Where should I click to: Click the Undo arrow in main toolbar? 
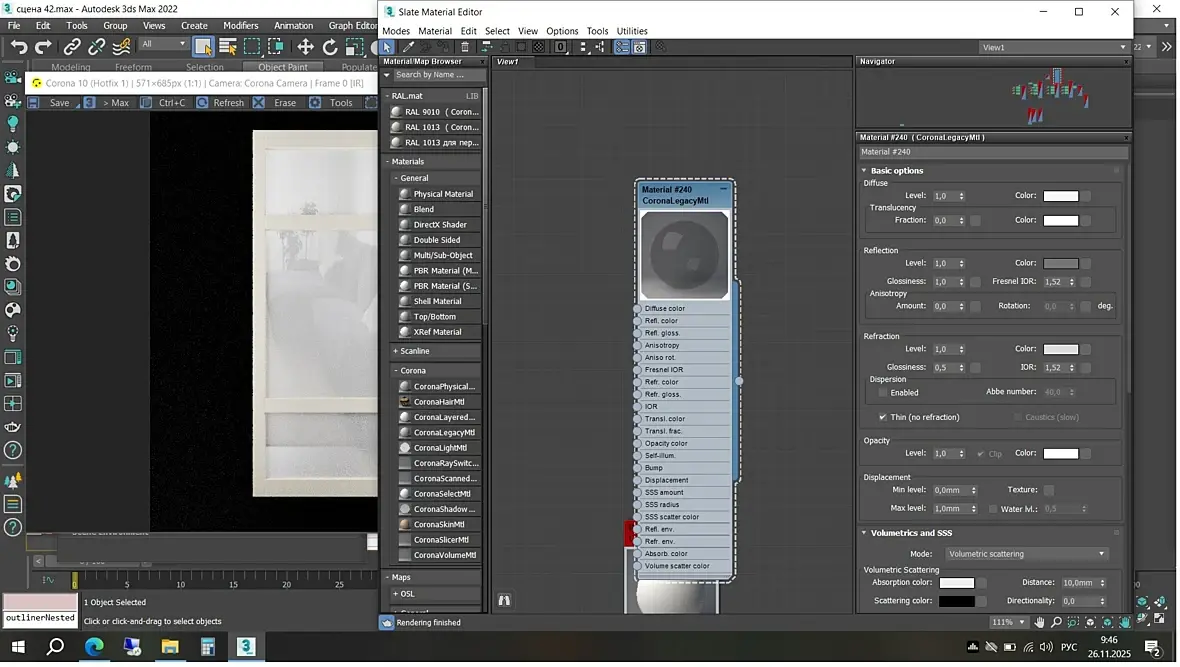click(x=19, y=46)
